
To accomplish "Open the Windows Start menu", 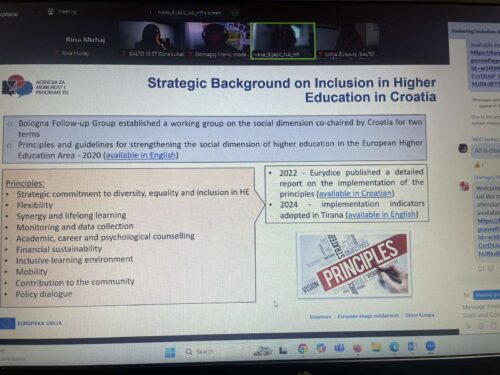I will coord(170,352).
